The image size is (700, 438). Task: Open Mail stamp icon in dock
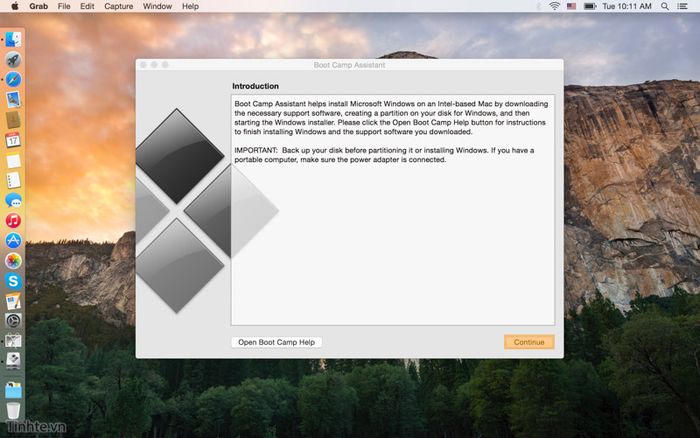13,100
